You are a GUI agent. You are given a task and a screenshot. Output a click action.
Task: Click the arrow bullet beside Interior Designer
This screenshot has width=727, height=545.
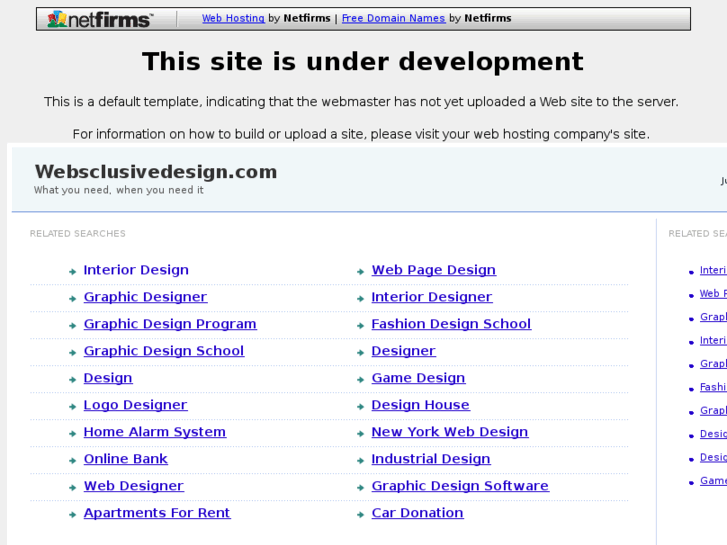click(x=361, y=299)
